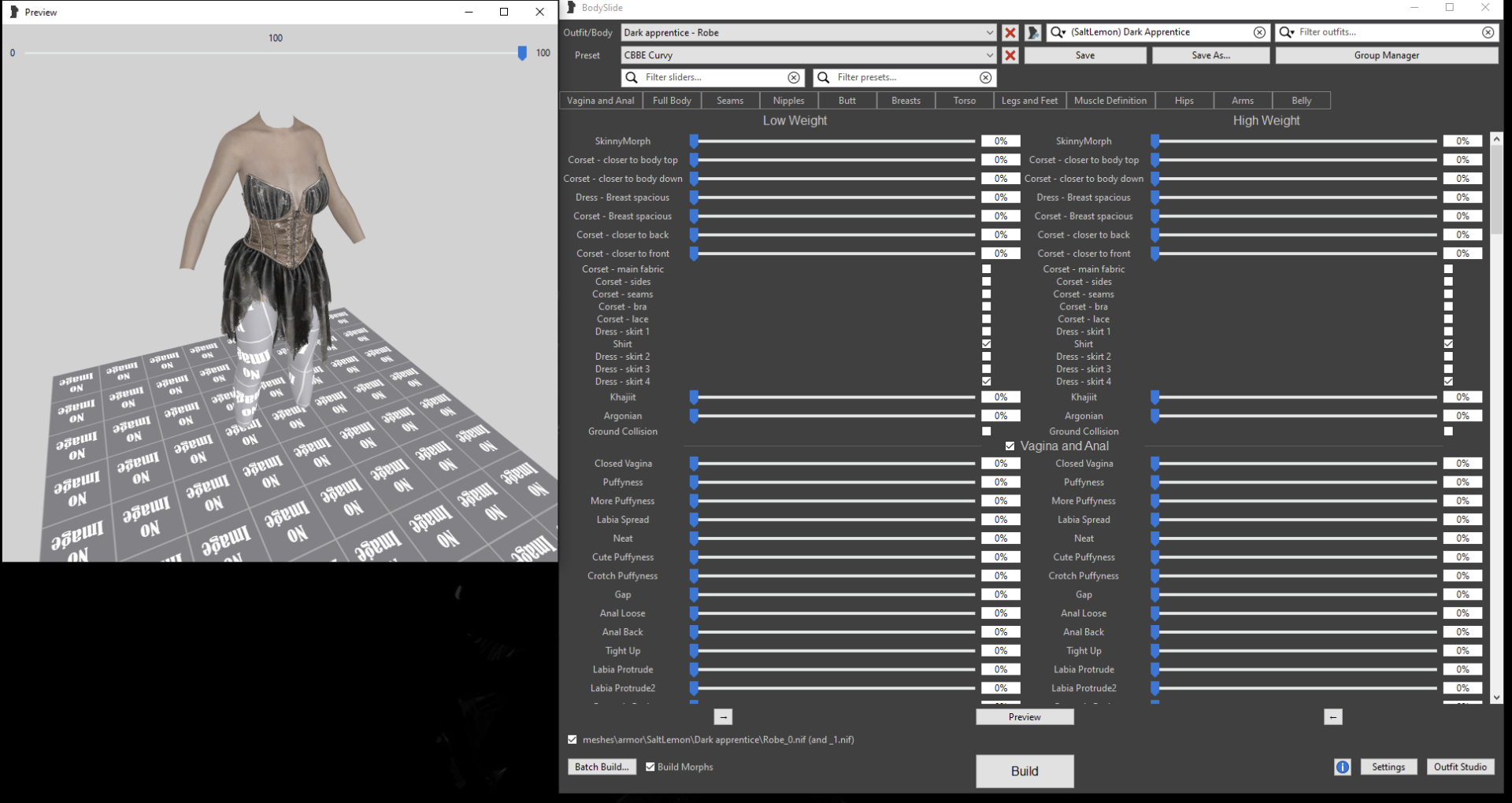This screenshot has height=803, width=1512.
Task: Toggle Build Morphs checkbox
Action: pos(650,767)
